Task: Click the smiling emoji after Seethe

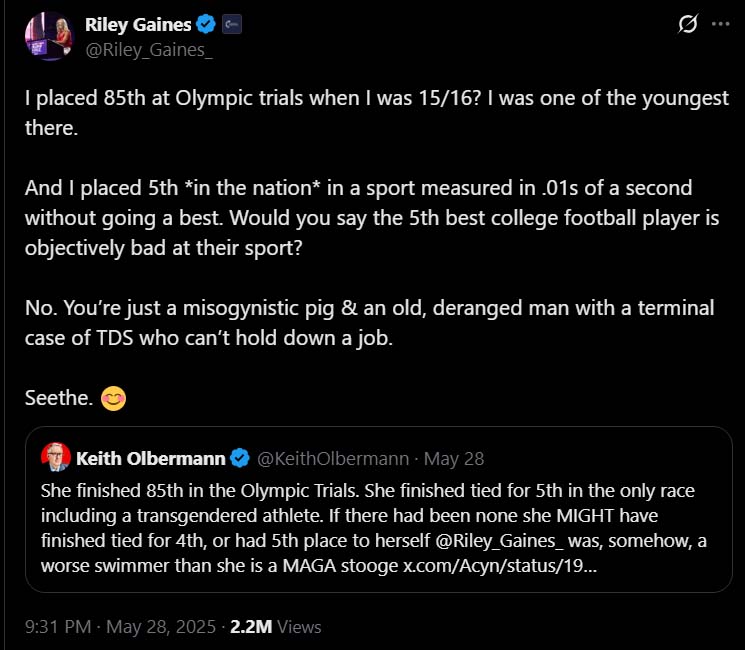Action: click(x=115, y=398)
